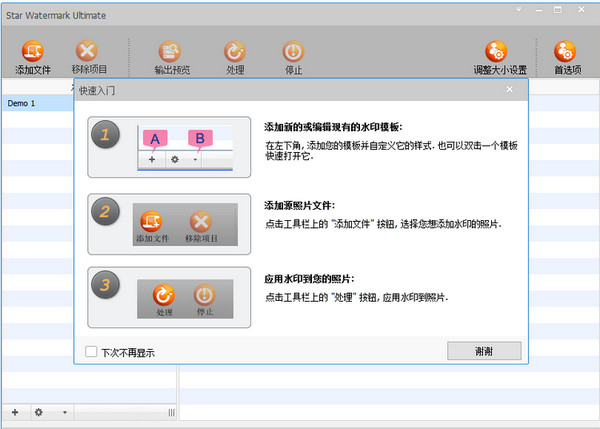
Task: Open 输出预览 (Output Preview) from the toolbar
Action: [x=171, y=57]
